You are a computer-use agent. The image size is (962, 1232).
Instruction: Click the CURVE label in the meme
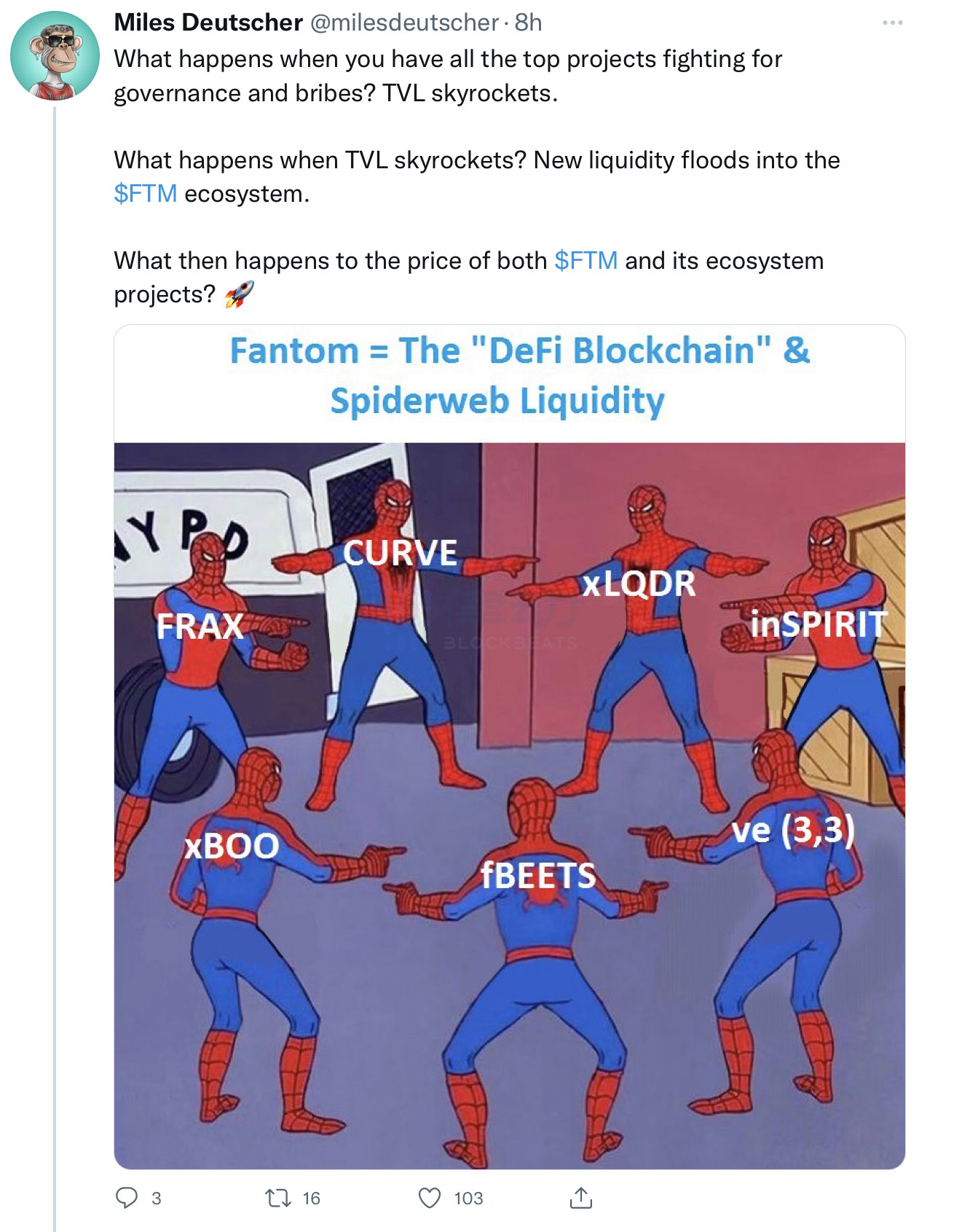(x=400, y=553)
